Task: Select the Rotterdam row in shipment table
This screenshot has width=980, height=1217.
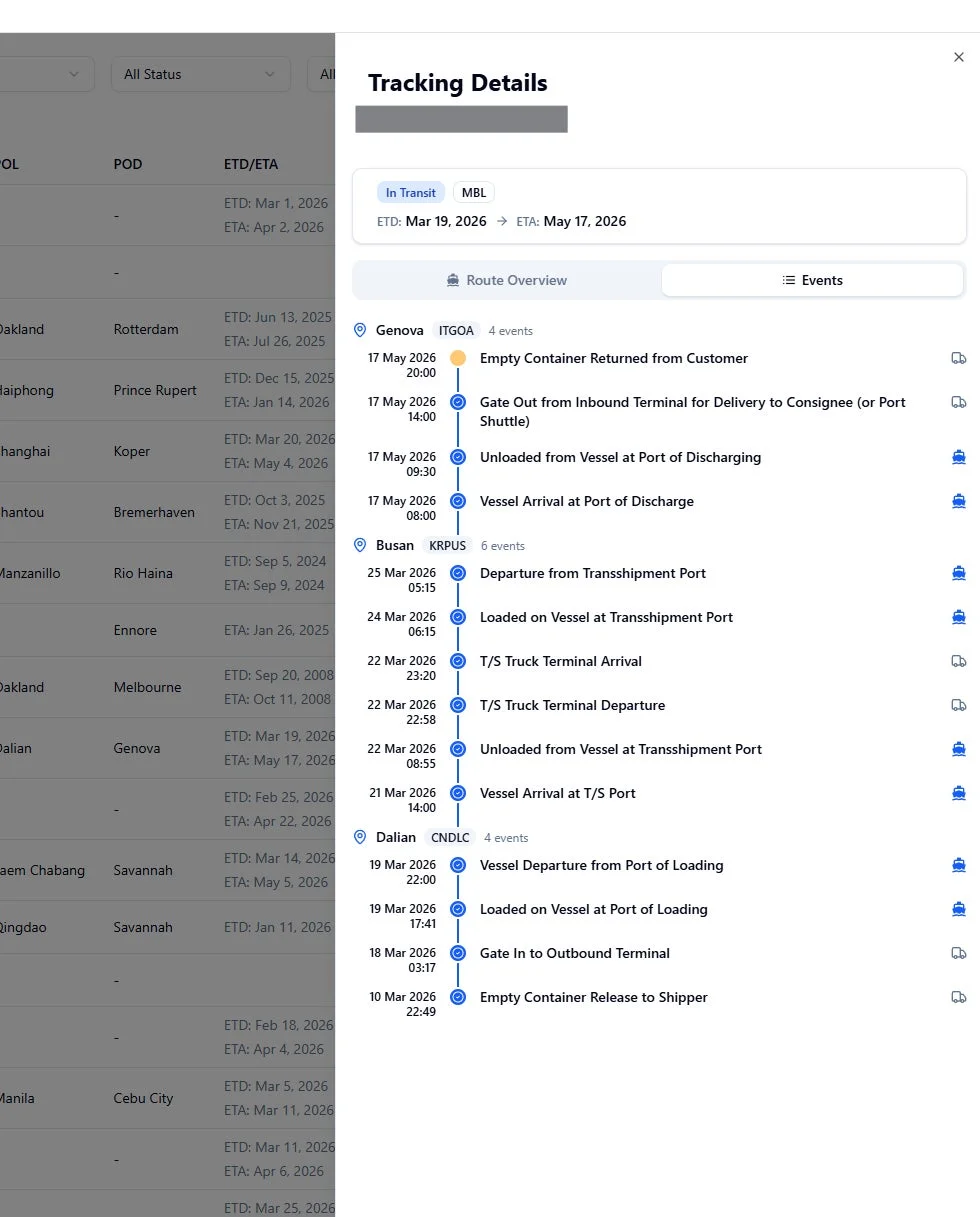Action: pyautogui.click(x=146, y=329)
